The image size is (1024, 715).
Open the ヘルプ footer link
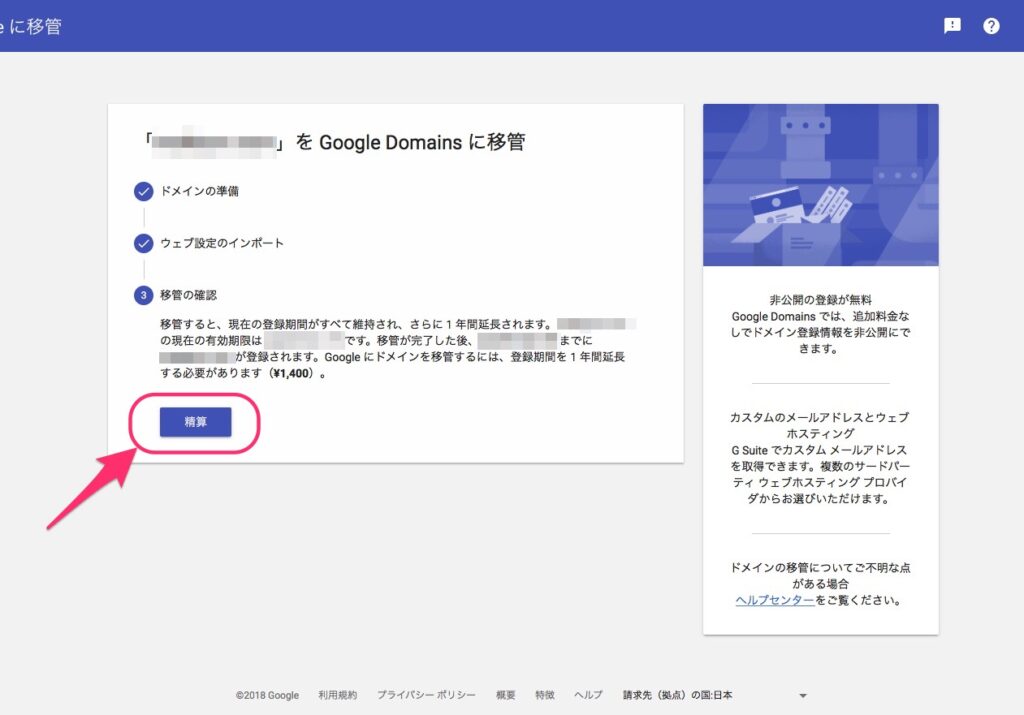coord(588,695)
